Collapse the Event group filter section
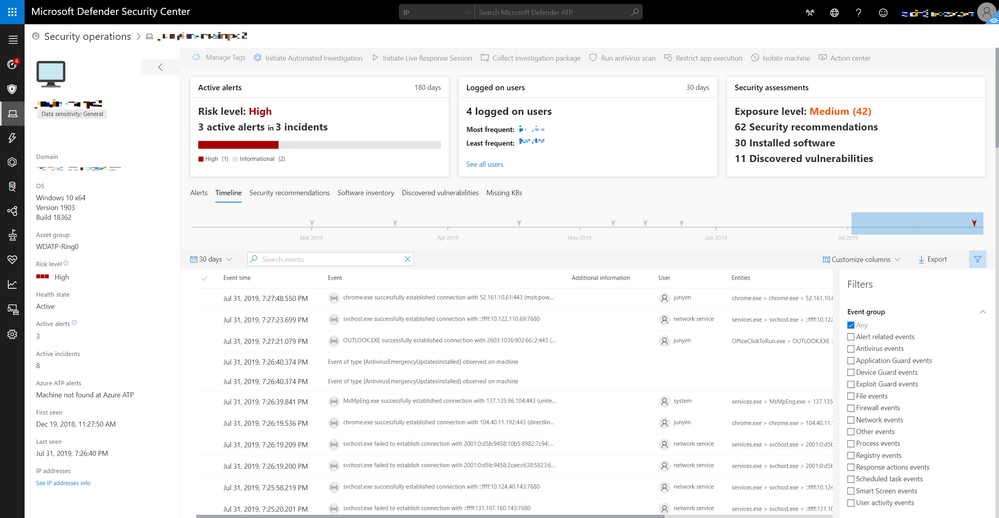The height and width of the screenshot is (518, 999). coord(982,312)
